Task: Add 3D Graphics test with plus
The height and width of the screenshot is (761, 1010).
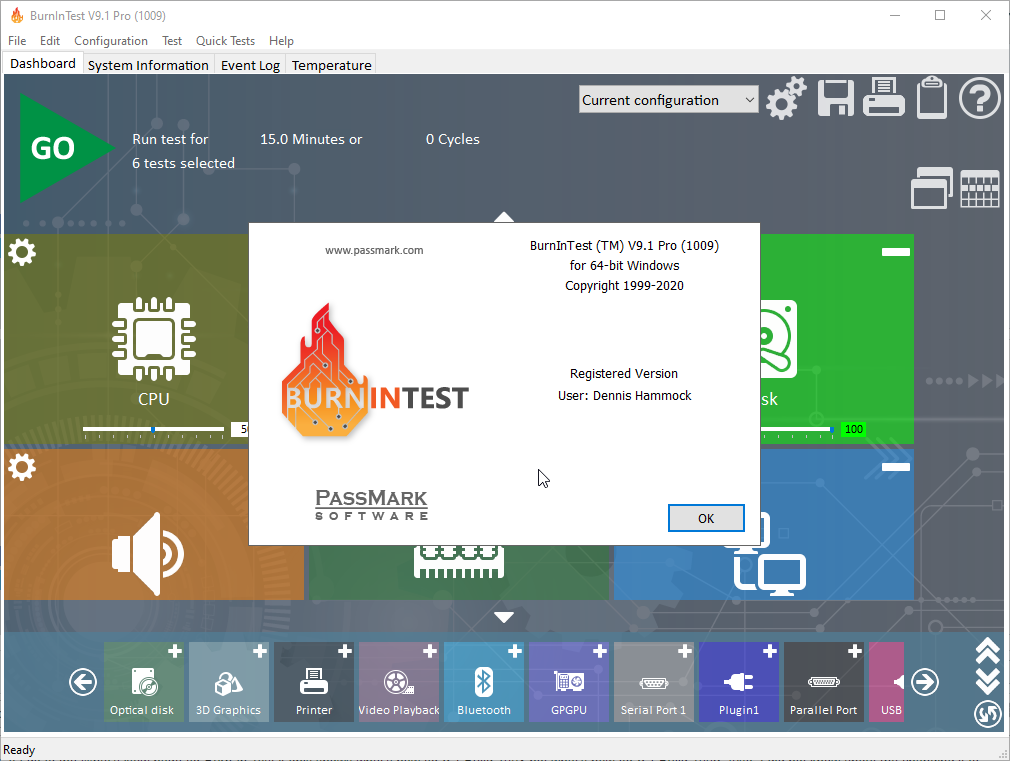Action: point(260,651)
